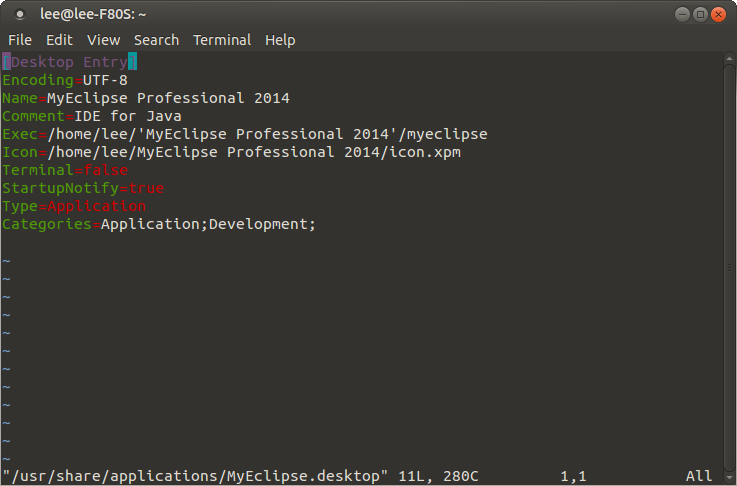Screen dimensions: 737x486
Task: Click the Terminal false value
Action: (x=106, y=170)
